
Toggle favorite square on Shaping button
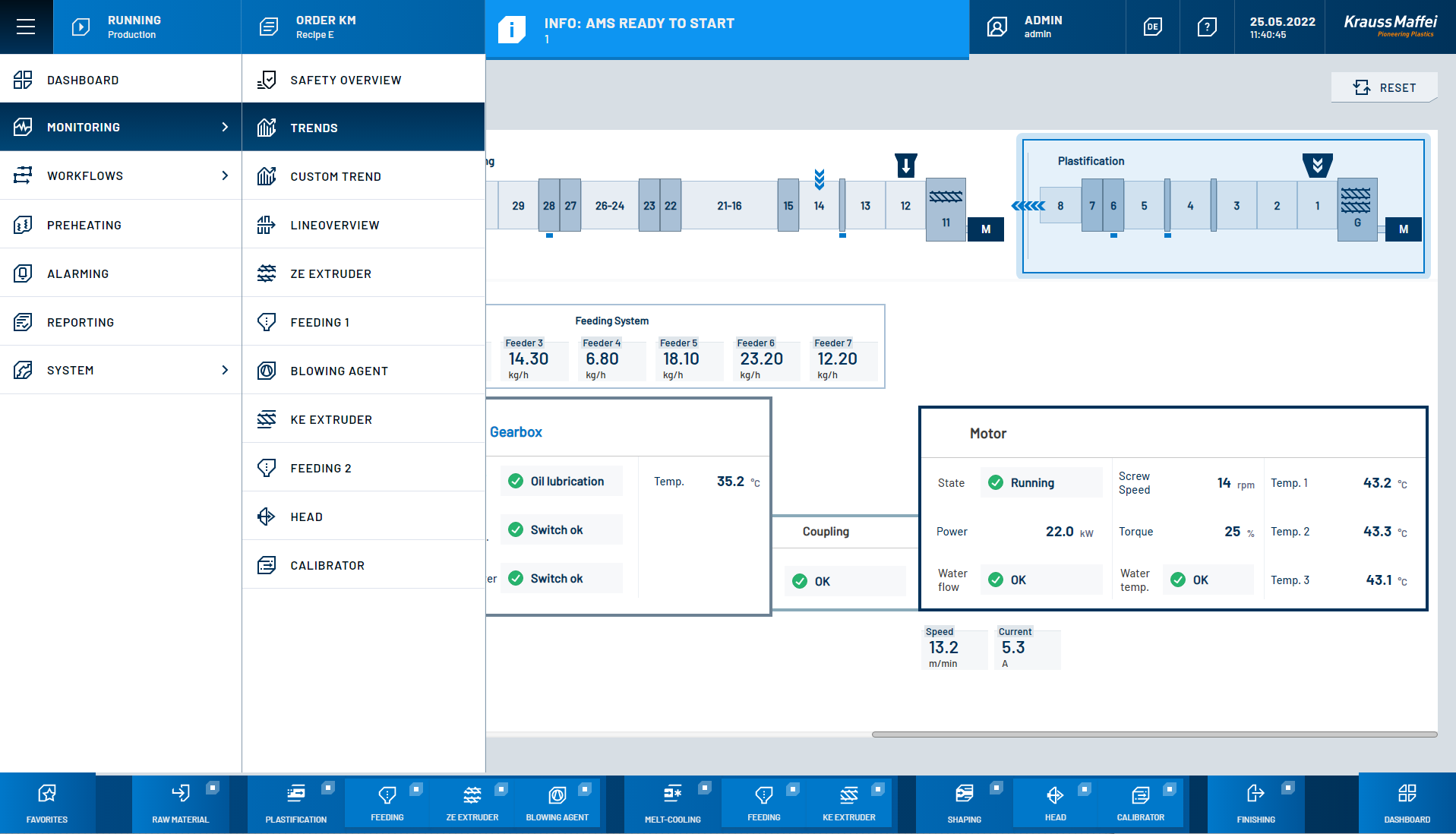pos(996,788)
